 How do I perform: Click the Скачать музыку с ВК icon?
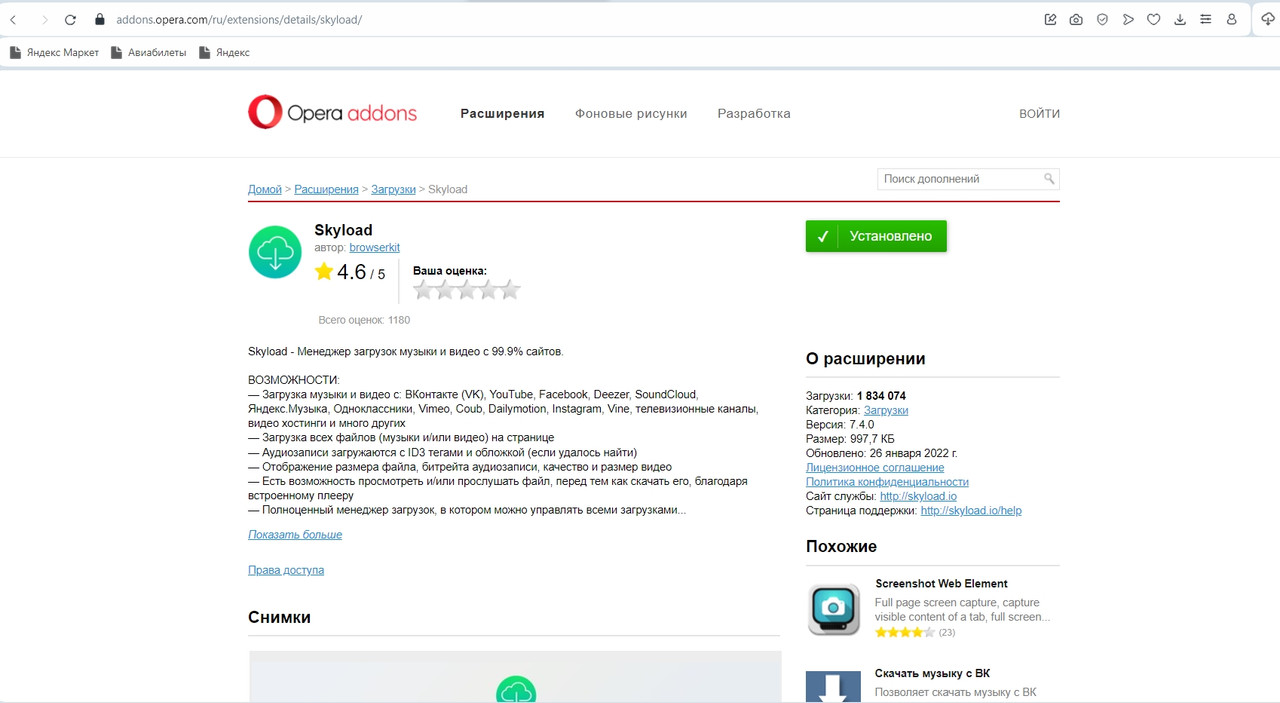833,687
